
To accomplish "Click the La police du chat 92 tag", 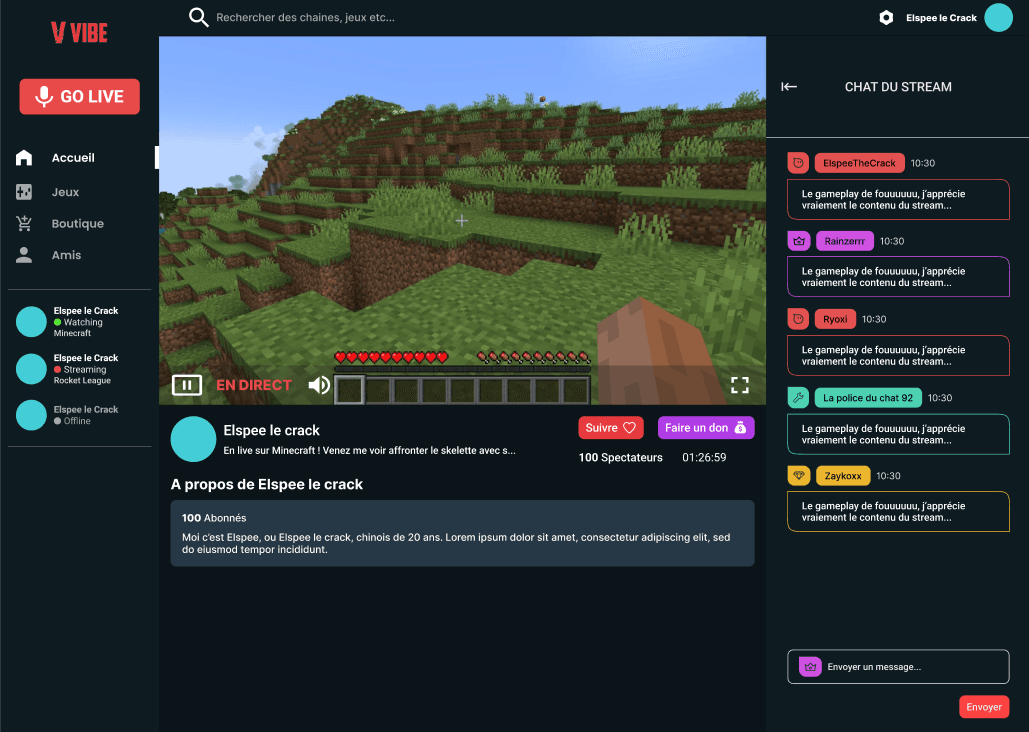I will pyautogui.click(x=868, y=398).
